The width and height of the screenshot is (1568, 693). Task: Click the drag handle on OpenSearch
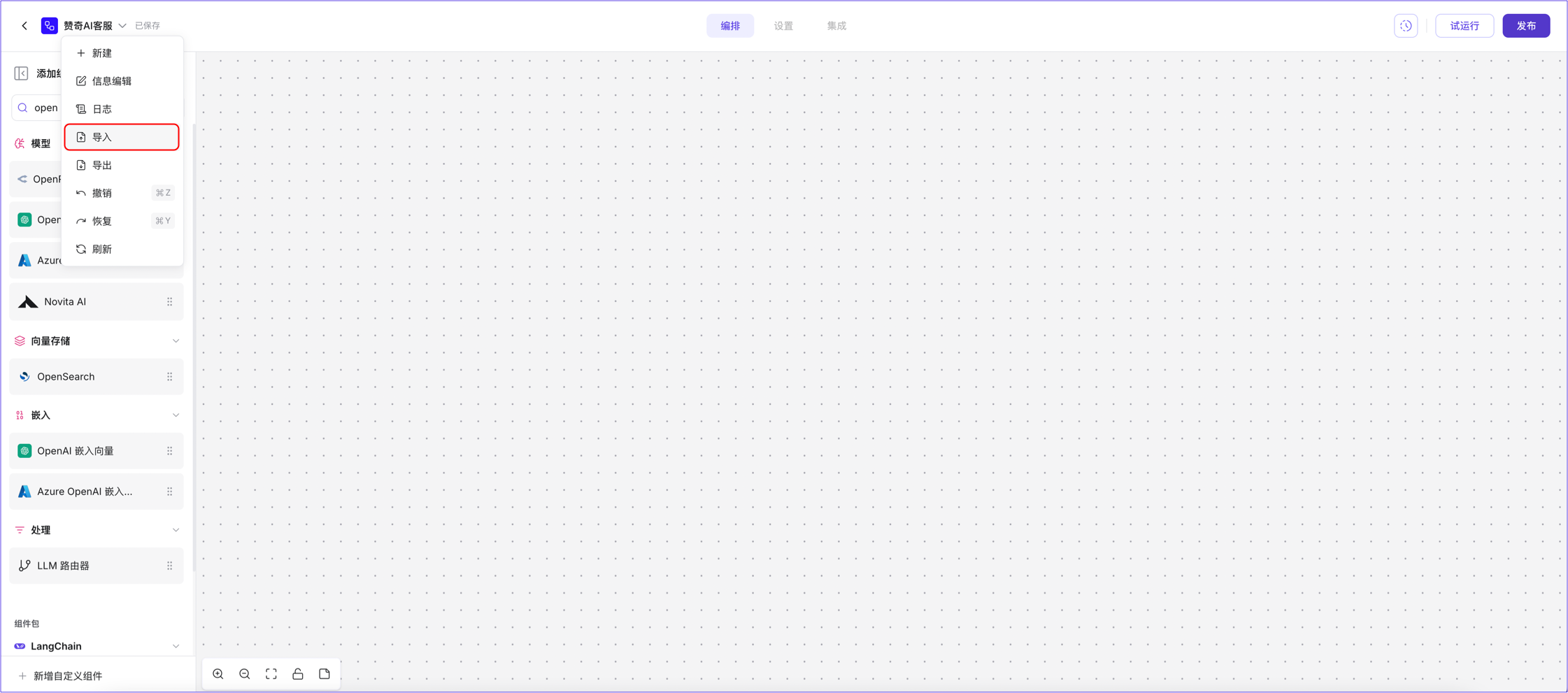(169, 377)
